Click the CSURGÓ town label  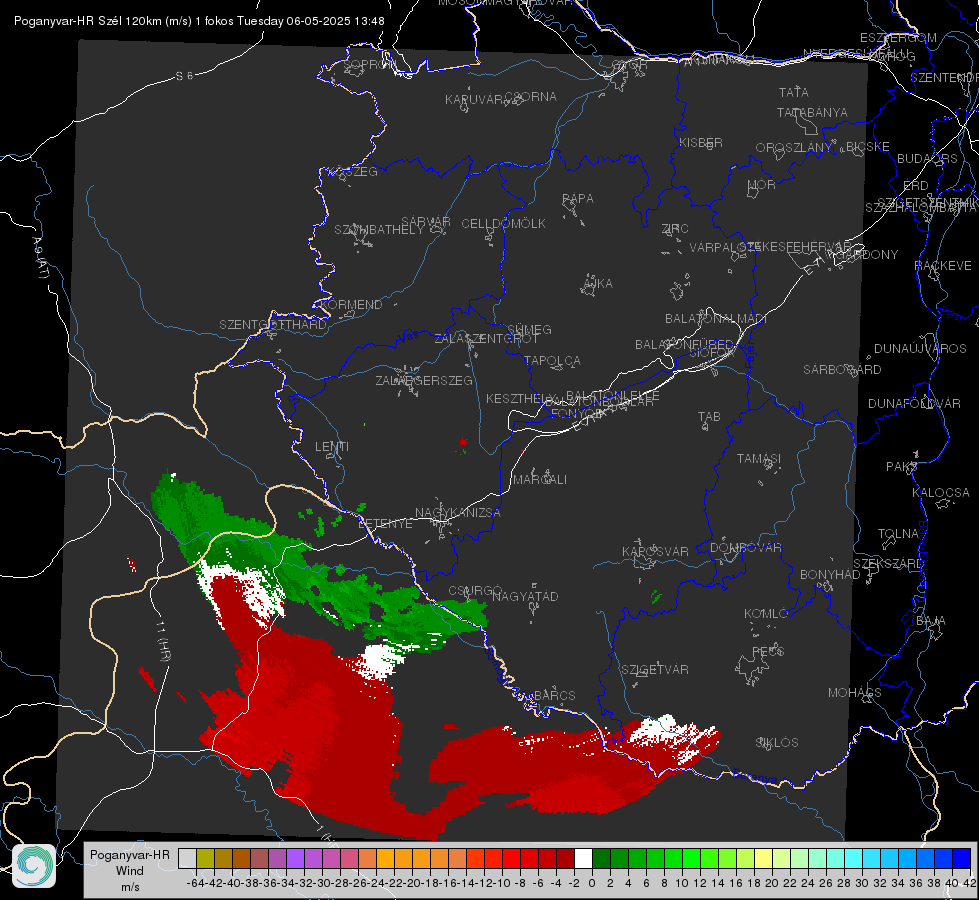pyautogui.click(x=475, y=591)
